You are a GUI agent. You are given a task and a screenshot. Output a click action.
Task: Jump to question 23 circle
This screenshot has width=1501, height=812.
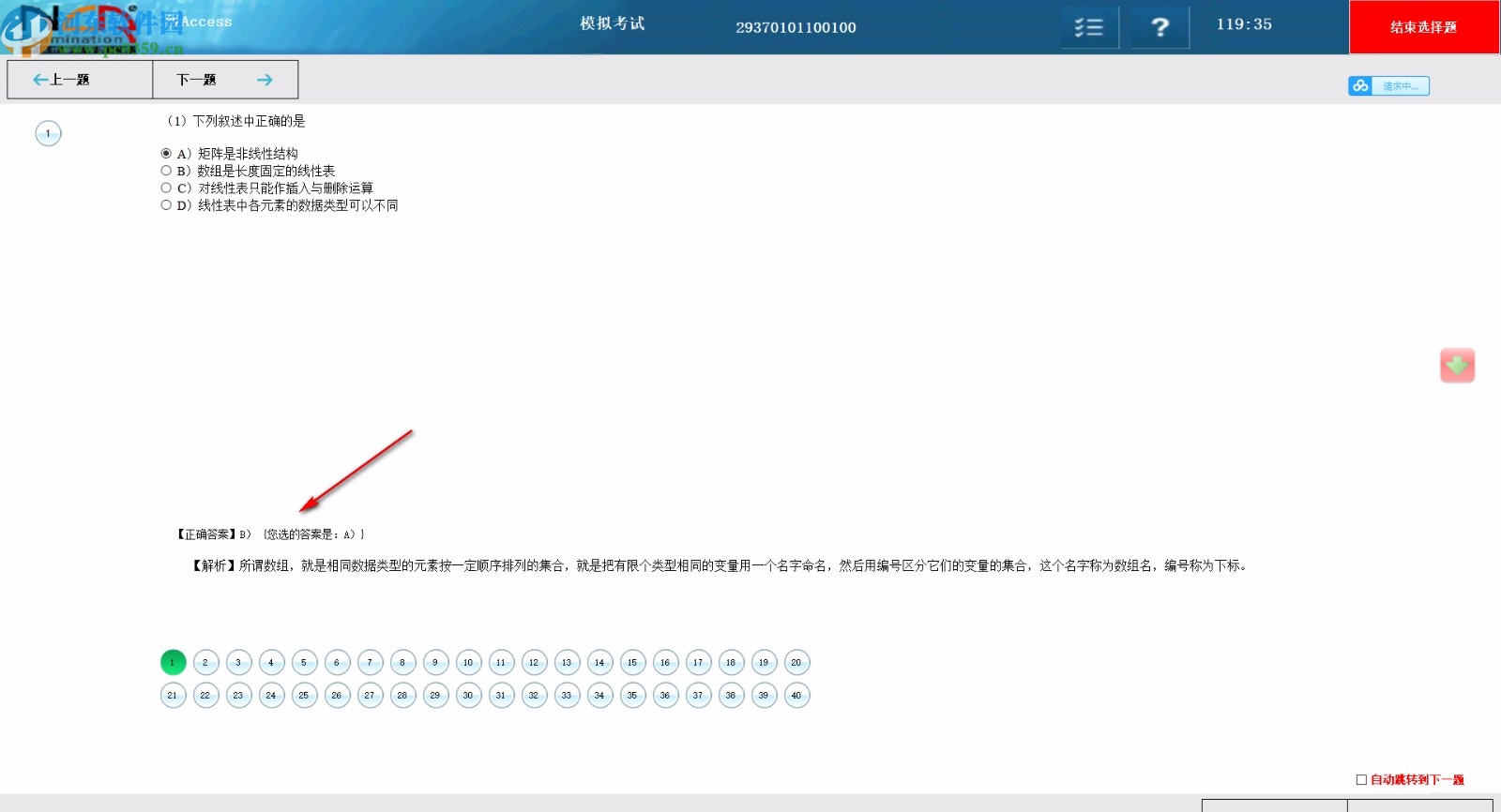pyautogui.click(x=238, y=696)
